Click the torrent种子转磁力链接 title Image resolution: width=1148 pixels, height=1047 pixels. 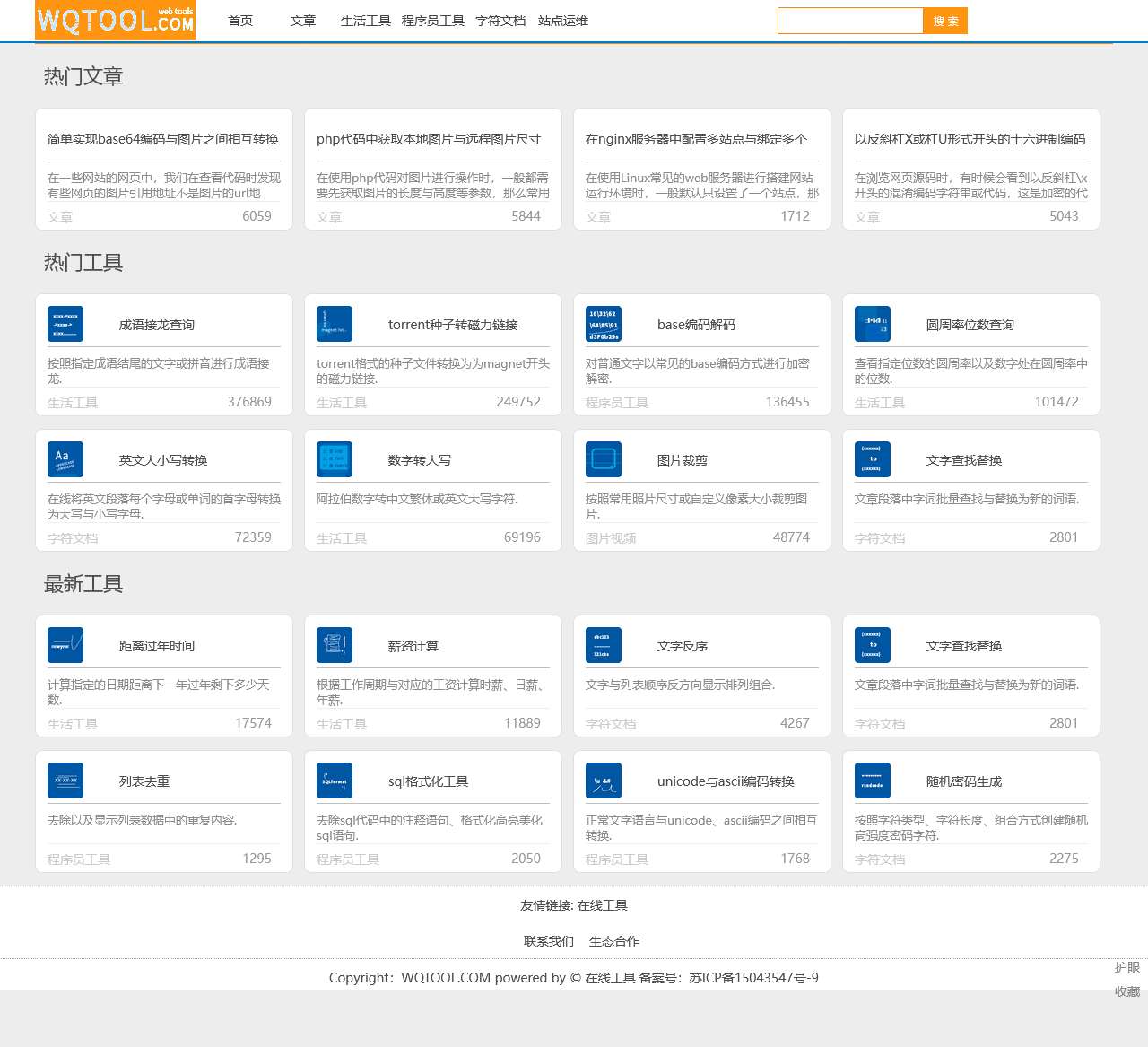[x=453, y=325]
